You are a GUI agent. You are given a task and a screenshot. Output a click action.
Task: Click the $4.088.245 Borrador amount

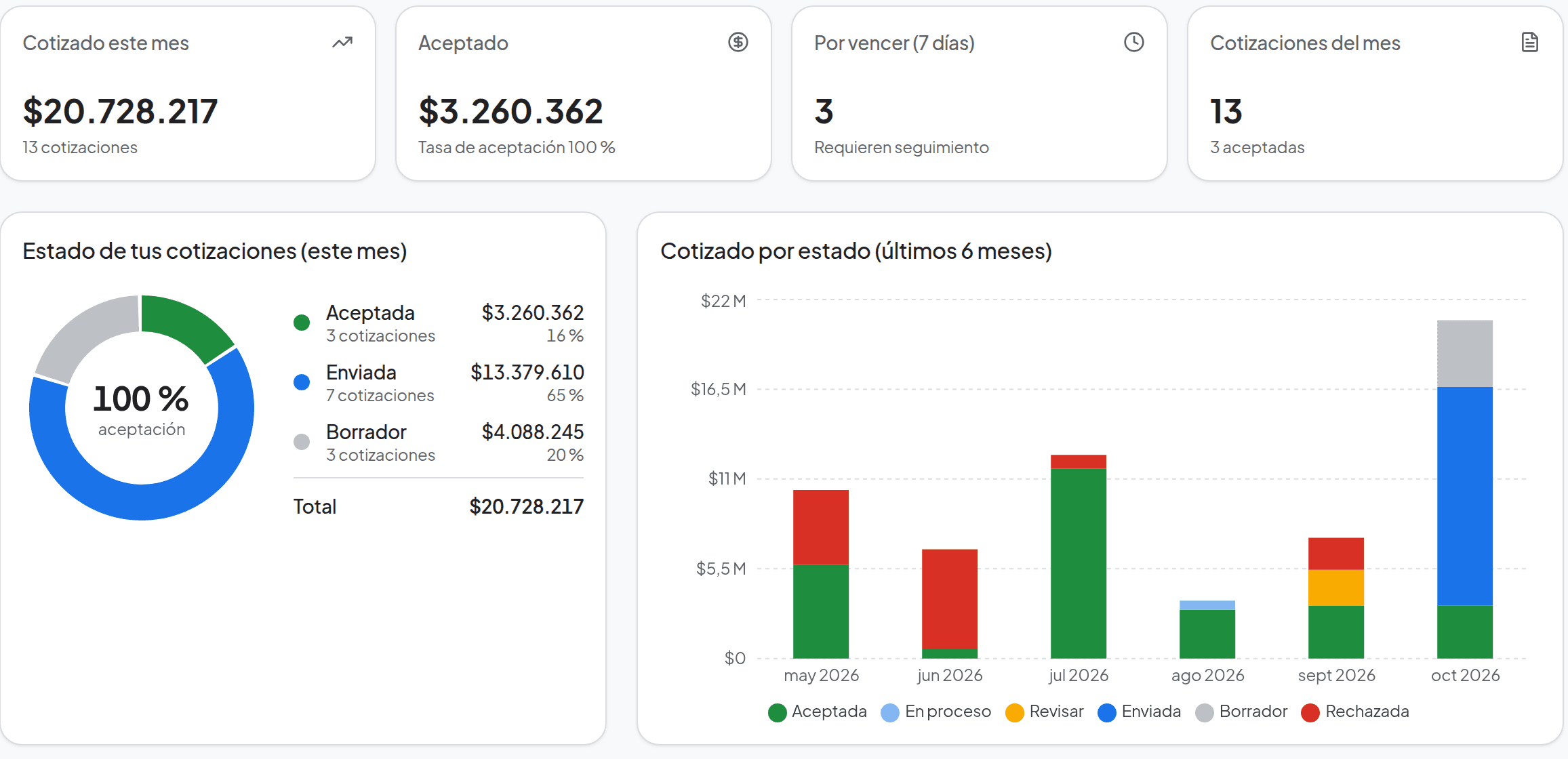[533, 432]
